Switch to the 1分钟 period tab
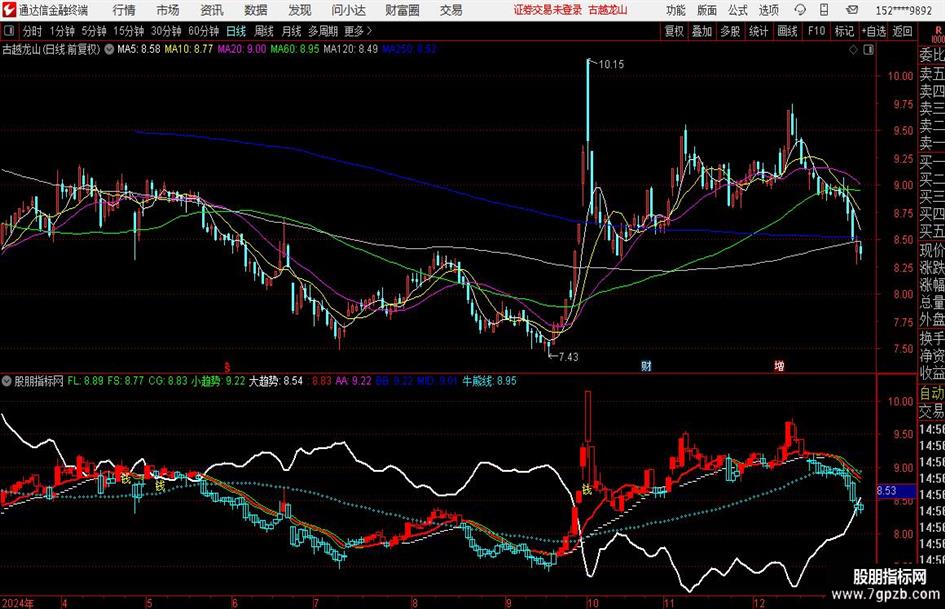 tap(62, 31)
